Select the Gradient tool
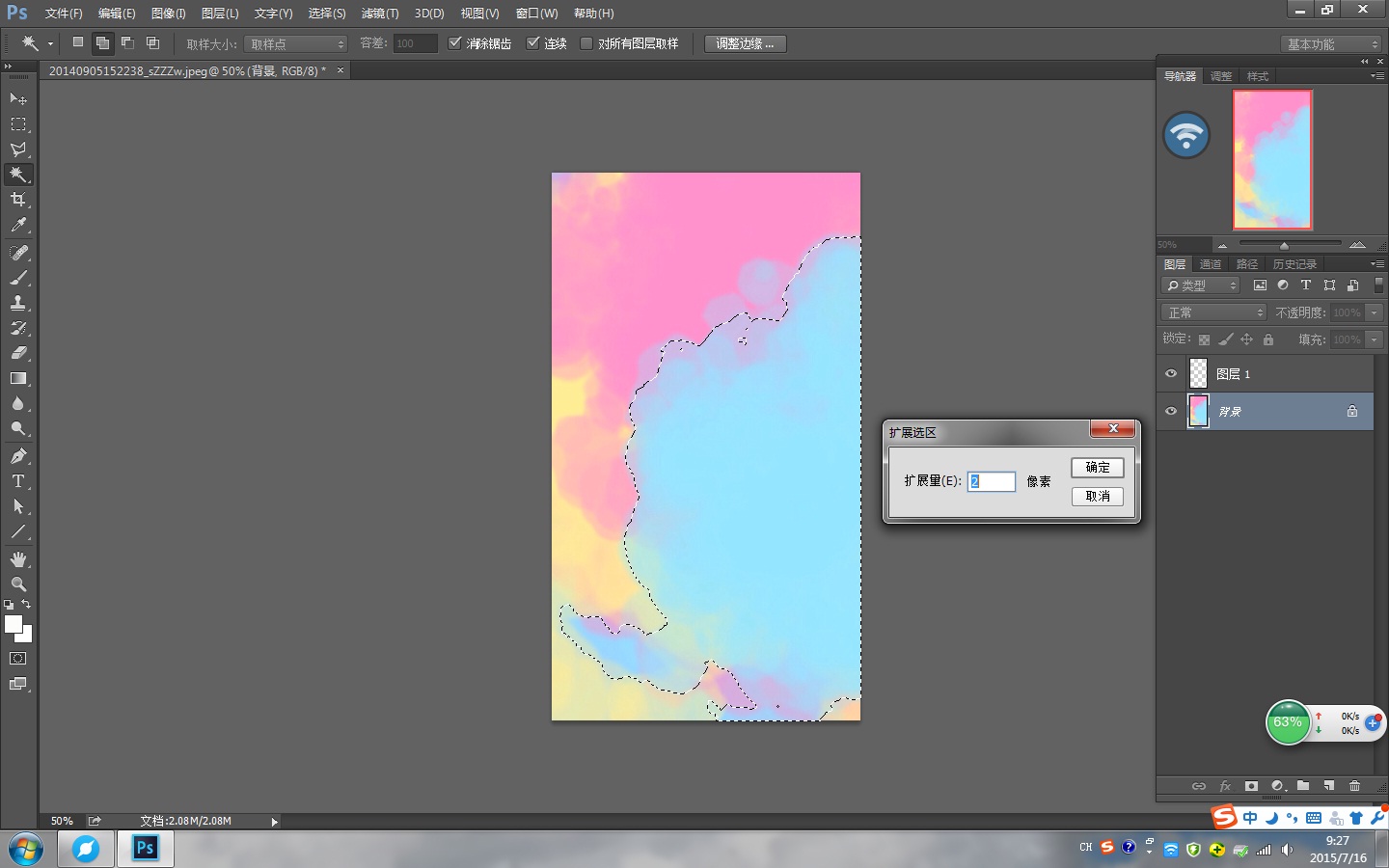Image resolution: width=1389 pixels, height=868 pixels. pyautogui.click(x=18, y=378)
